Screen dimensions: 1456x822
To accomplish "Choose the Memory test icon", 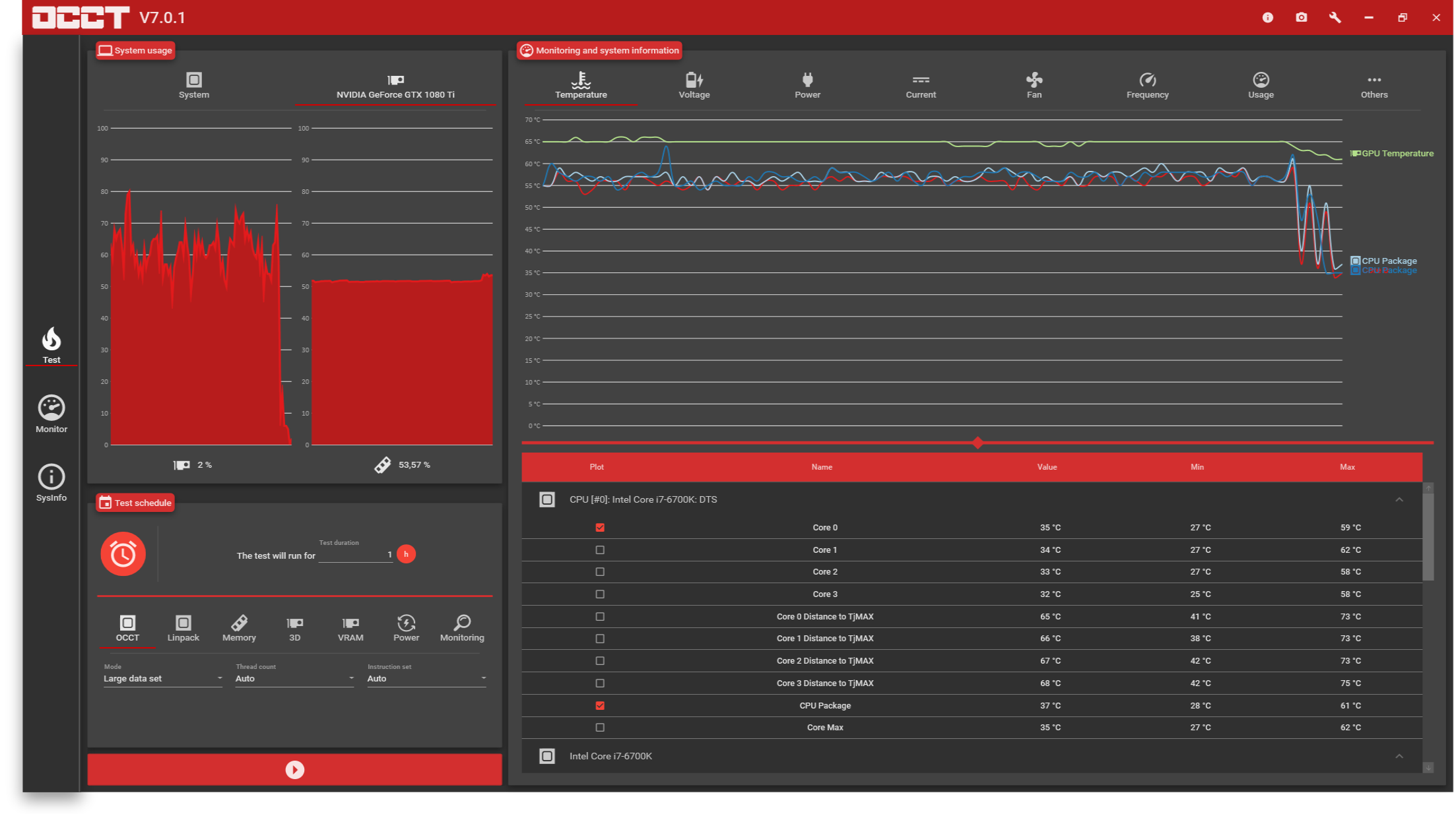I will pos(239,628).
